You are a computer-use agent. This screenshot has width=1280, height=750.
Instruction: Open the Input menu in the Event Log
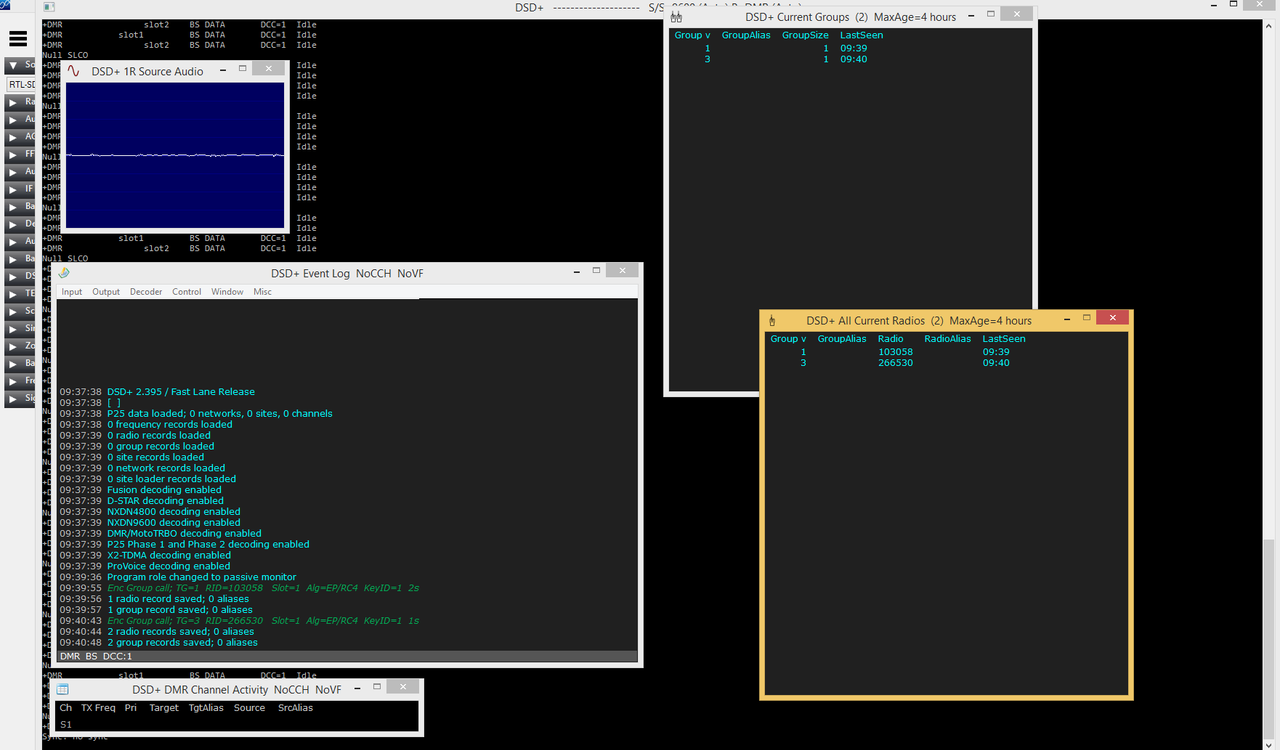click(x=71, y=291)
